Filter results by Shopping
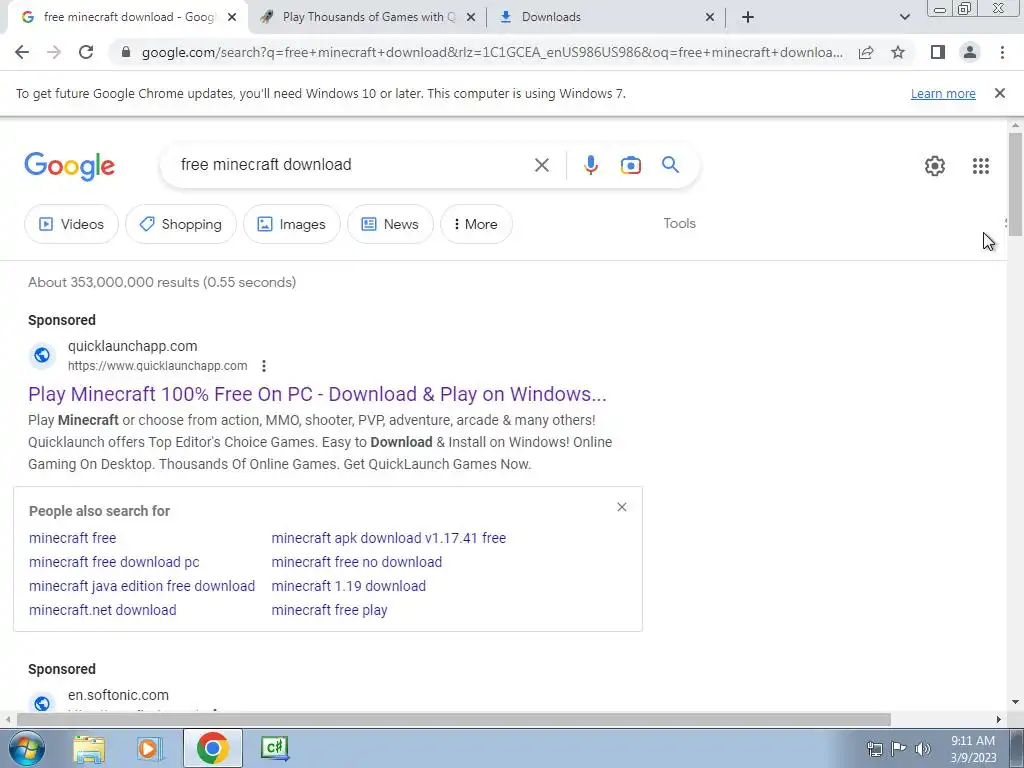This screenshot has width=1024, height=768. click(x=181, y=224)
